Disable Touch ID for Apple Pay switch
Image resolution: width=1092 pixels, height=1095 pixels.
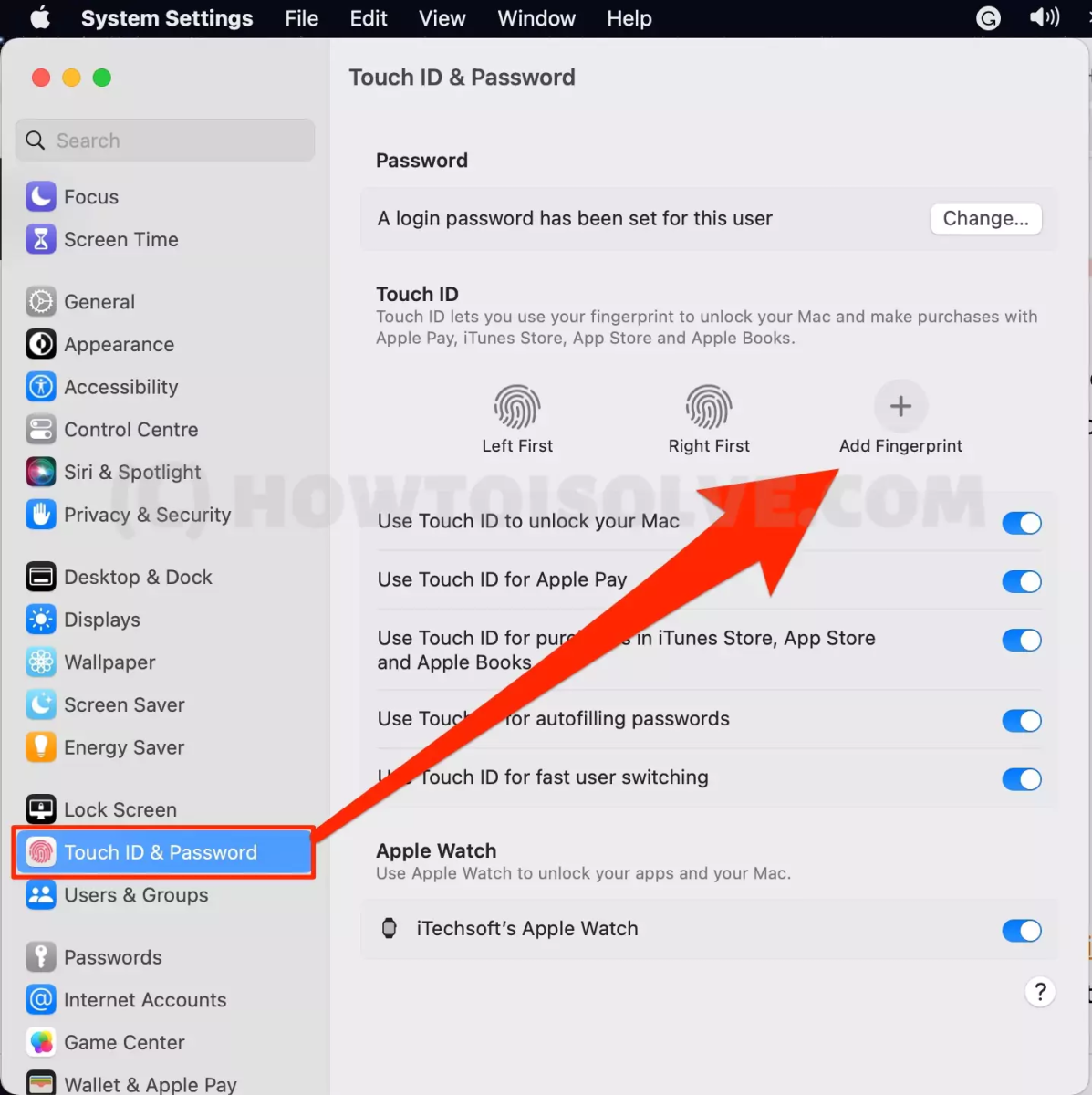point(1022,581)
